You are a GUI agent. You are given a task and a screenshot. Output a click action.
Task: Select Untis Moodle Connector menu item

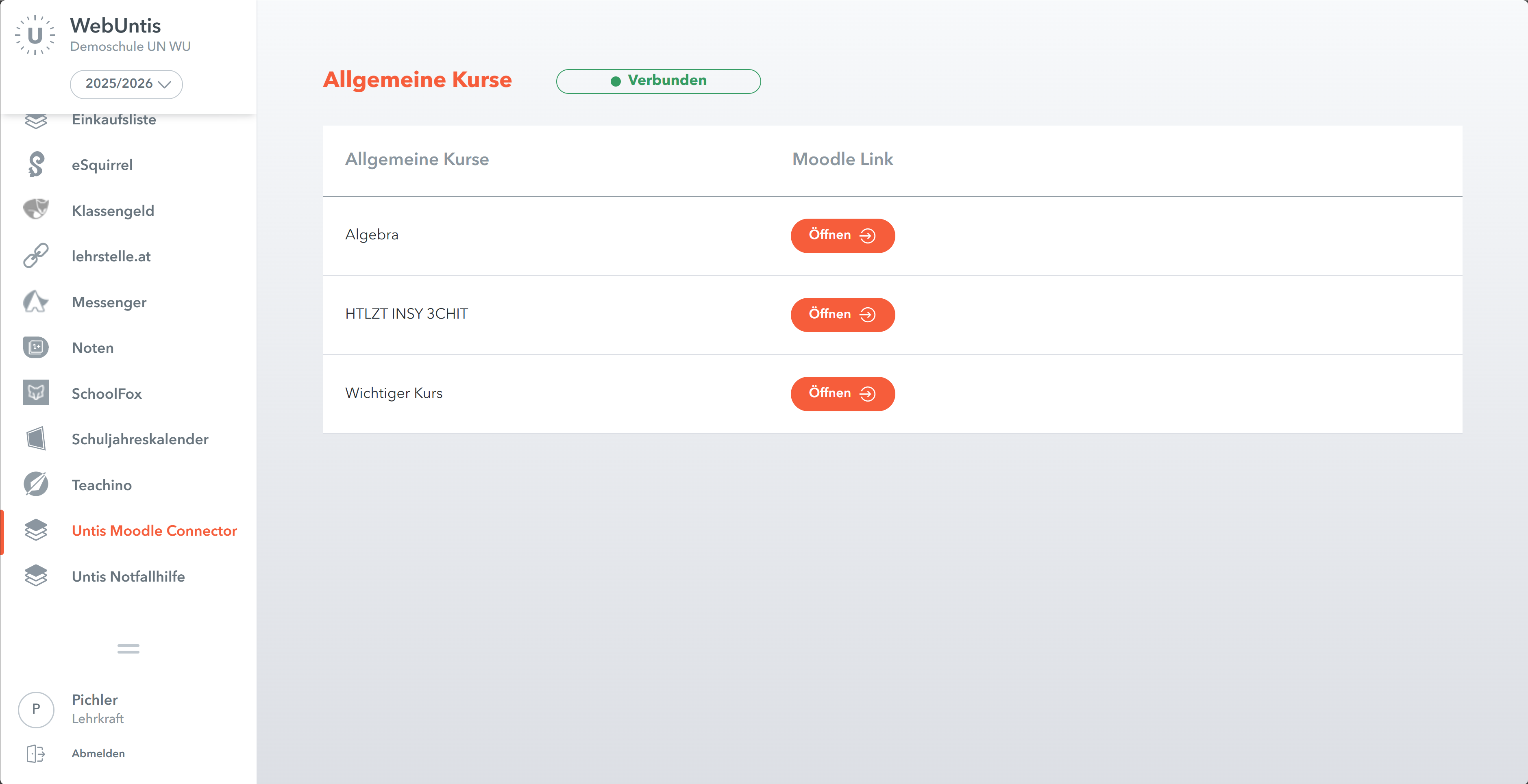click(x=154, y=531)
